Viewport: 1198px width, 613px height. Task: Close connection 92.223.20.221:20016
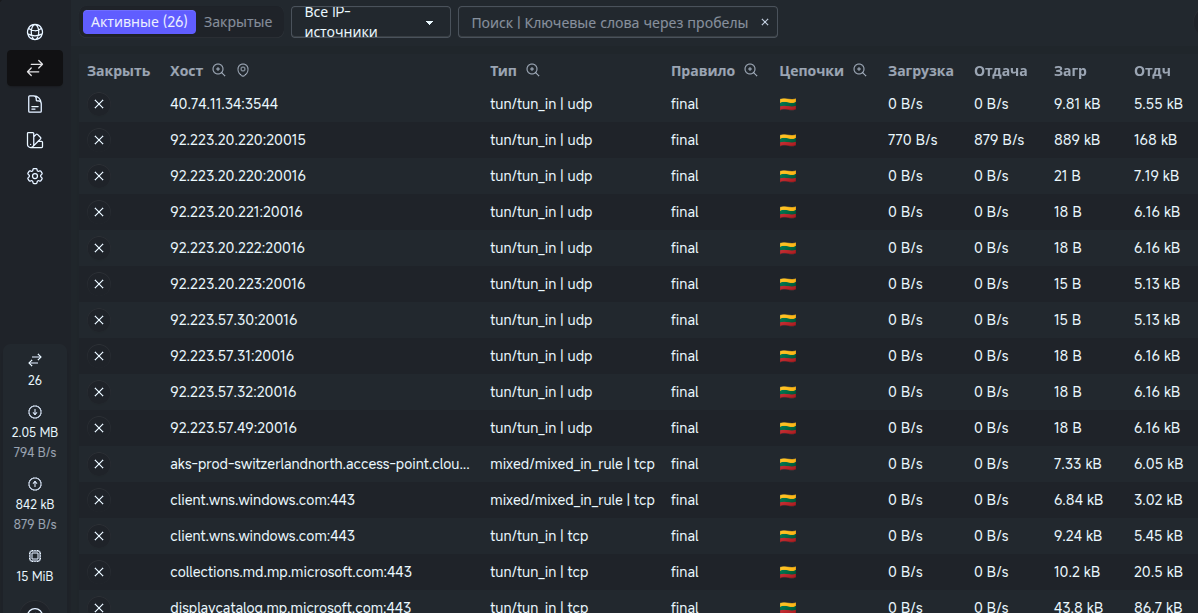tap(99, 212)
